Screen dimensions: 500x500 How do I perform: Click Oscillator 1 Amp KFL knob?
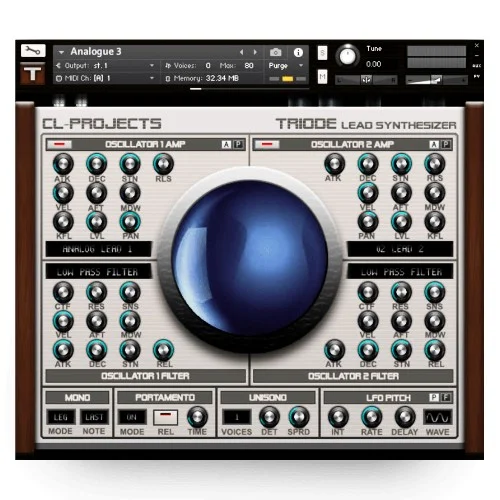click(63, 222)
